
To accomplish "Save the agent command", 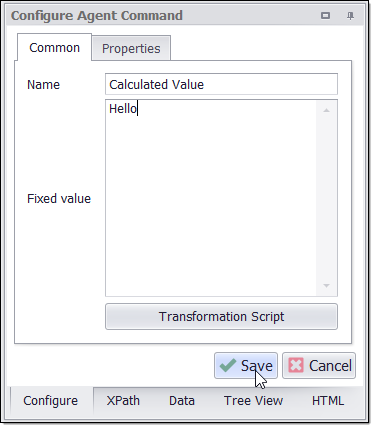I will coord(246,366).
